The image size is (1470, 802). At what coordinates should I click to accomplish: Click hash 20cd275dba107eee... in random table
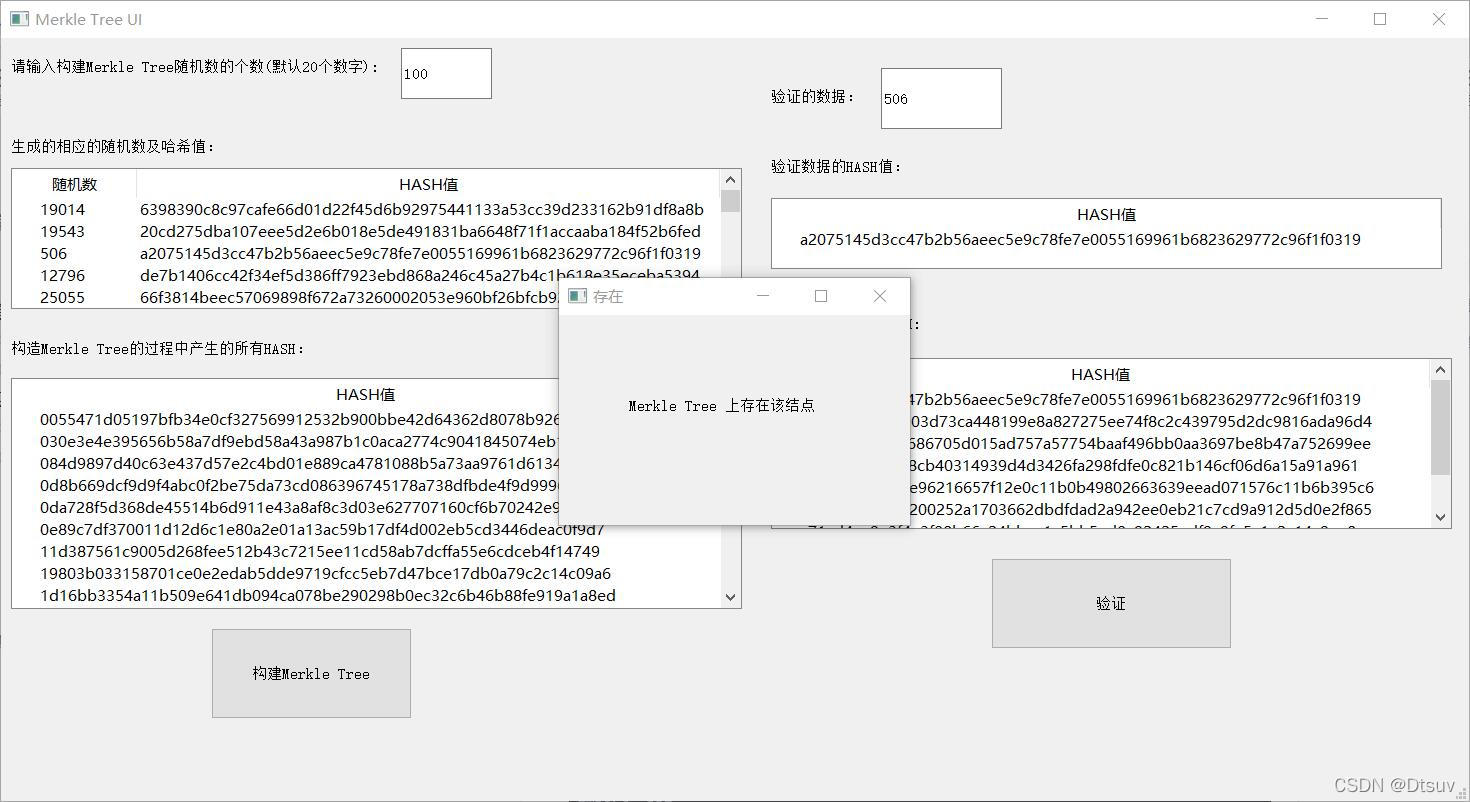click(421, 231)
